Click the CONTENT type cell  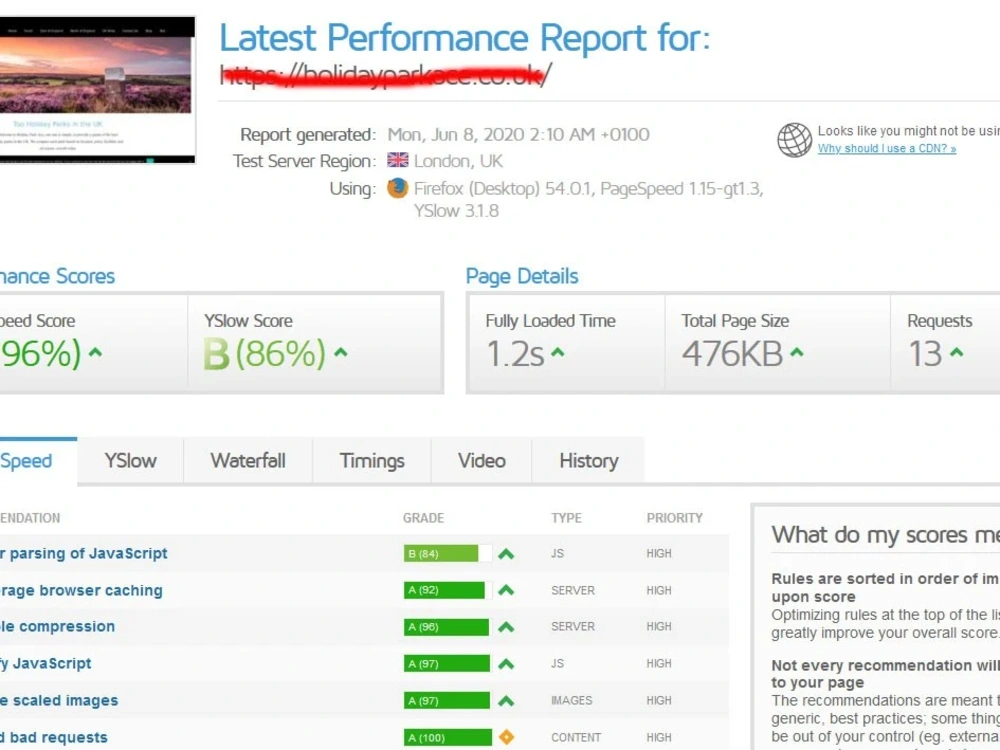(576, 737)
